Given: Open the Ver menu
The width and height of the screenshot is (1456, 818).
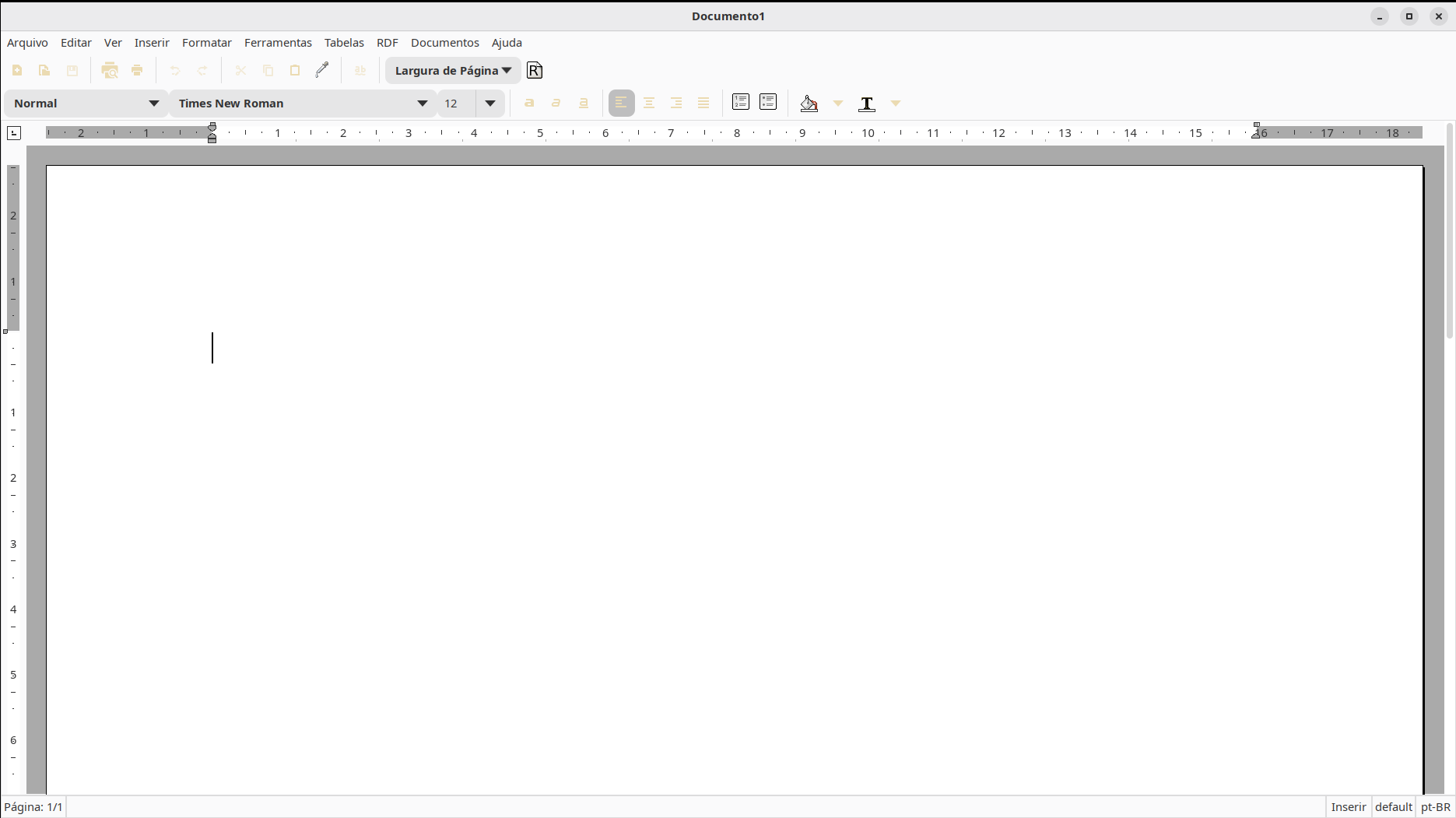Looking at the screenshot, I should click(x=113, y=43).
